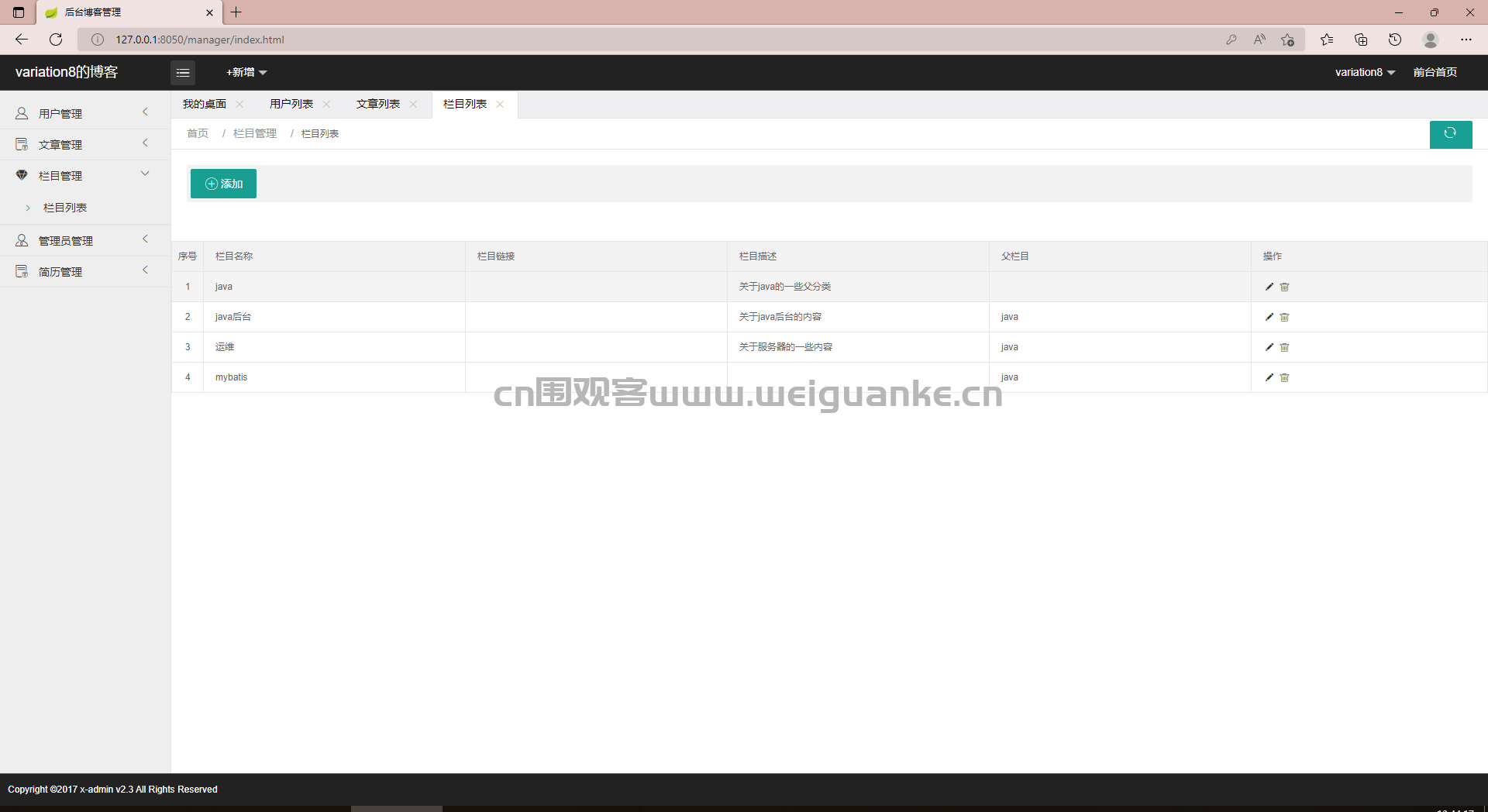Switch to the 文章列表 tab
Image resolution: width=1488 pixels, height=812 pixels.
[378, 104]
